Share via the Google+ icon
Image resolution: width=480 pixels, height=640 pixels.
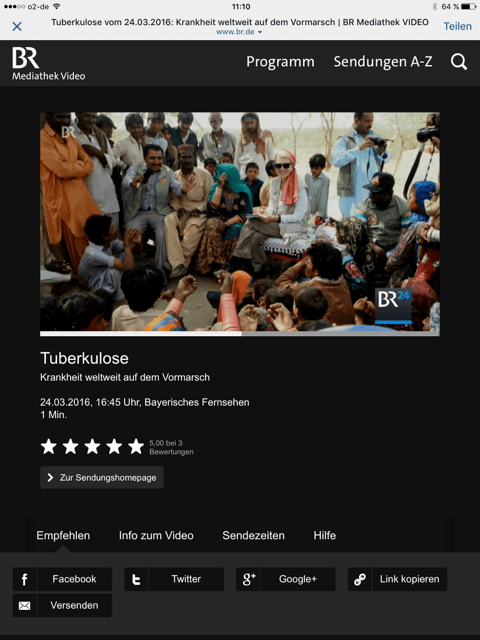tap(248, 579)
